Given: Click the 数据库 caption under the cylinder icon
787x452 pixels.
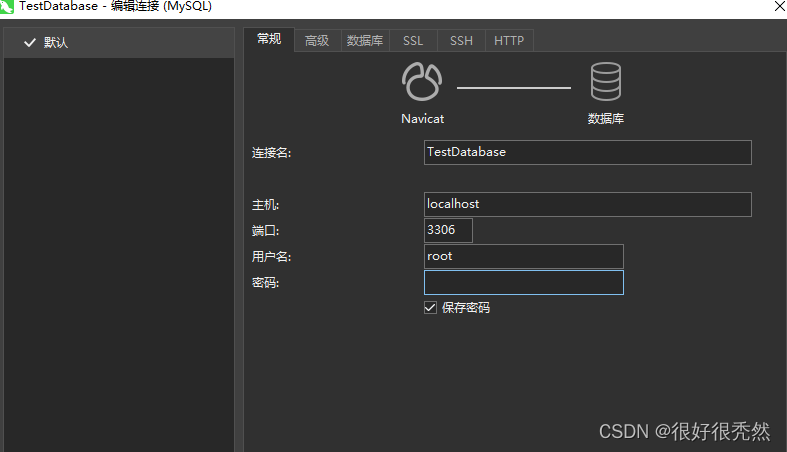Looking at the screenshot, I should pyautogui.click(x=606, y=119).
